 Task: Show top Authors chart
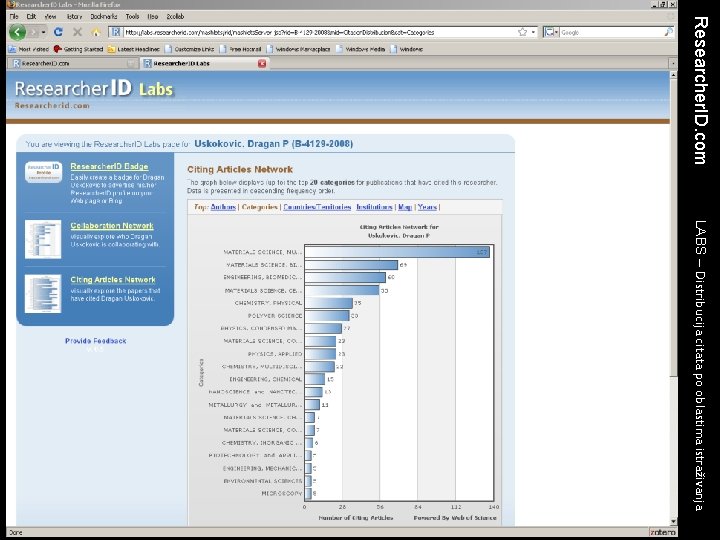coord(223,207)
